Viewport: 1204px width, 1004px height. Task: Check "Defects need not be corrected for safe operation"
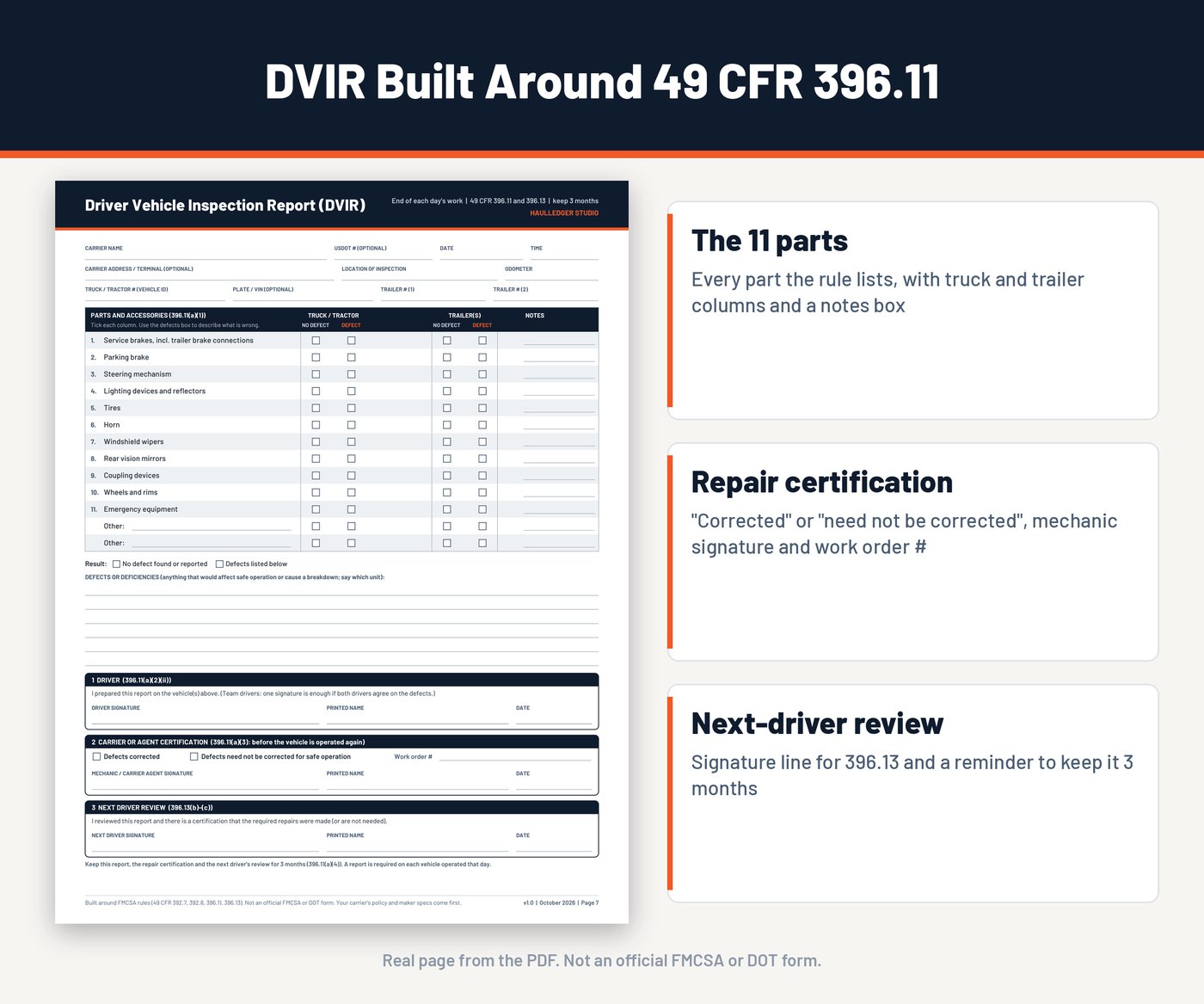(193, 757)
